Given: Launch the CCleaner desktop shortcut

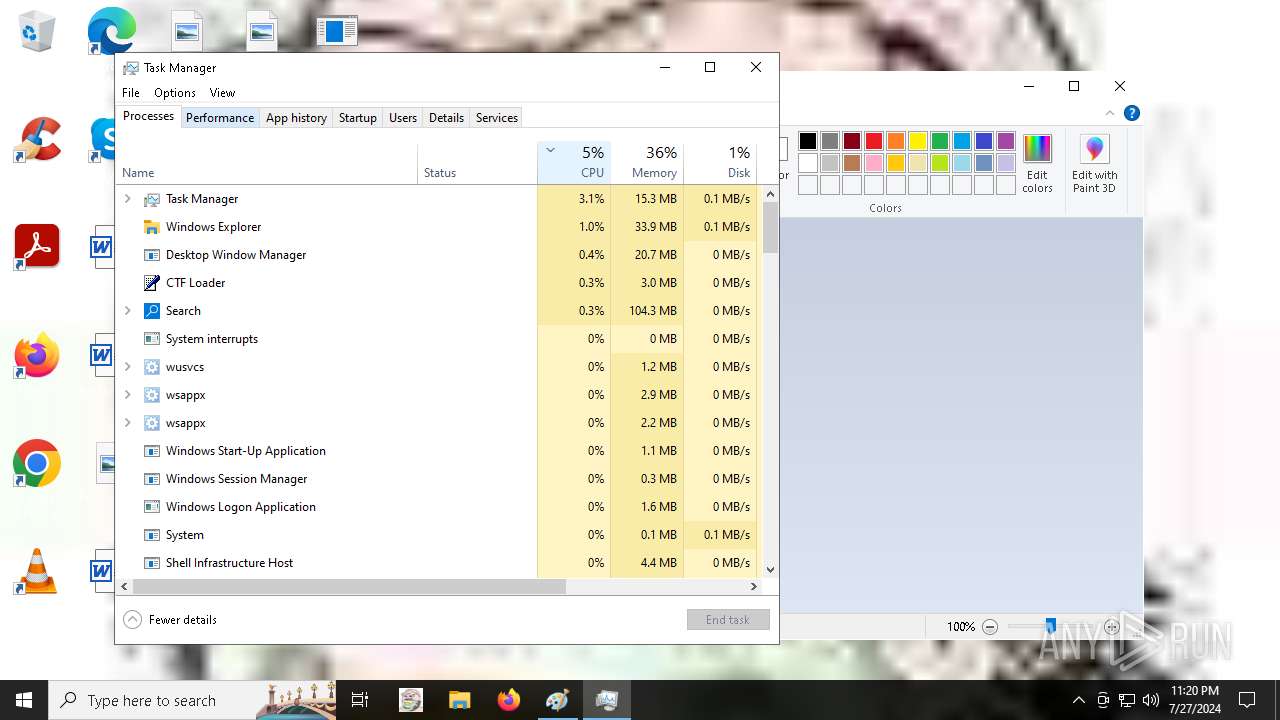Looking at the screenshot, I should [x=37, y=139].
